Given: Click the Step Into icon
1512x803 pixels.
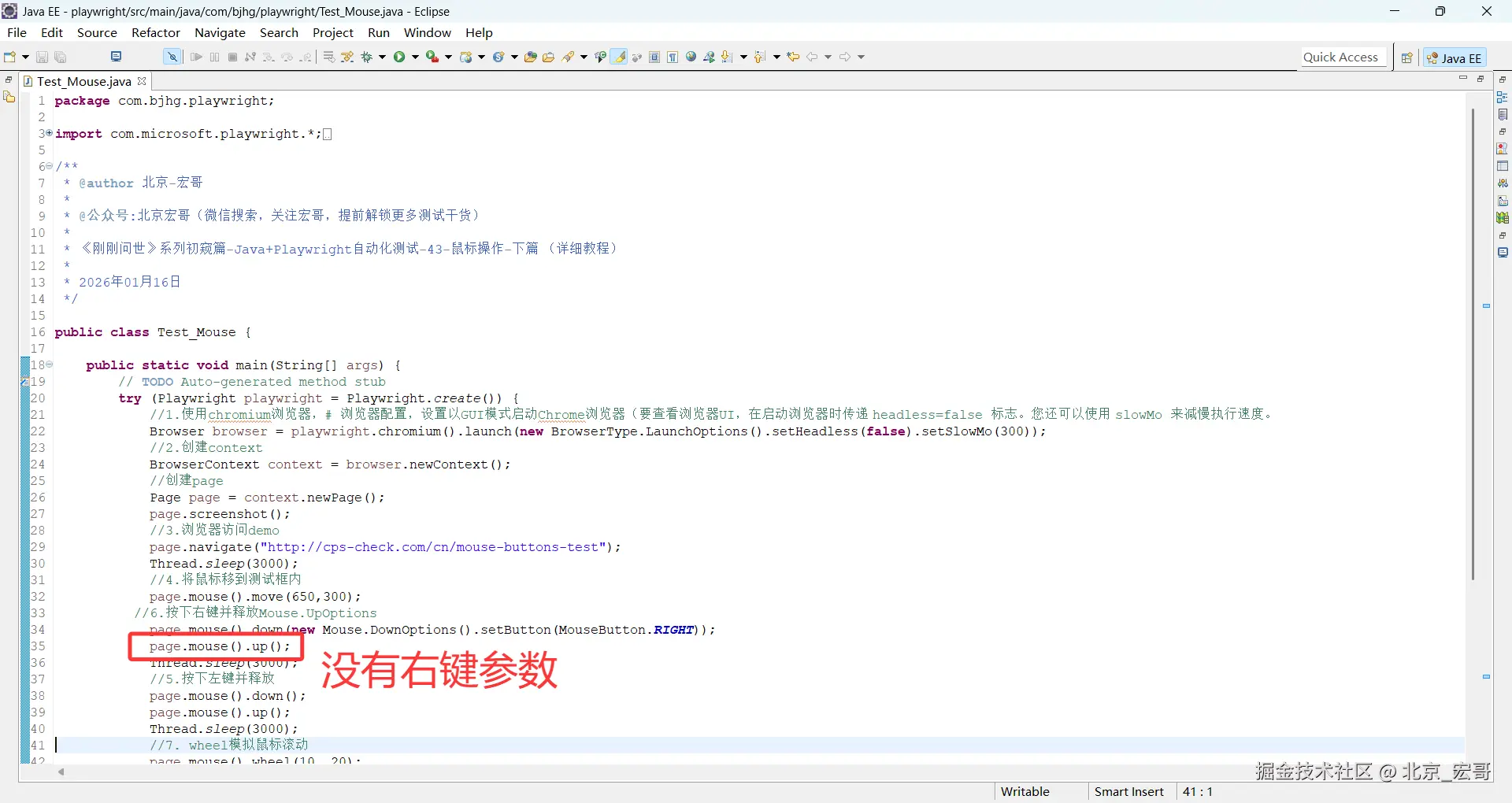Looking at the screenshot, I should (x=269, y=57).
